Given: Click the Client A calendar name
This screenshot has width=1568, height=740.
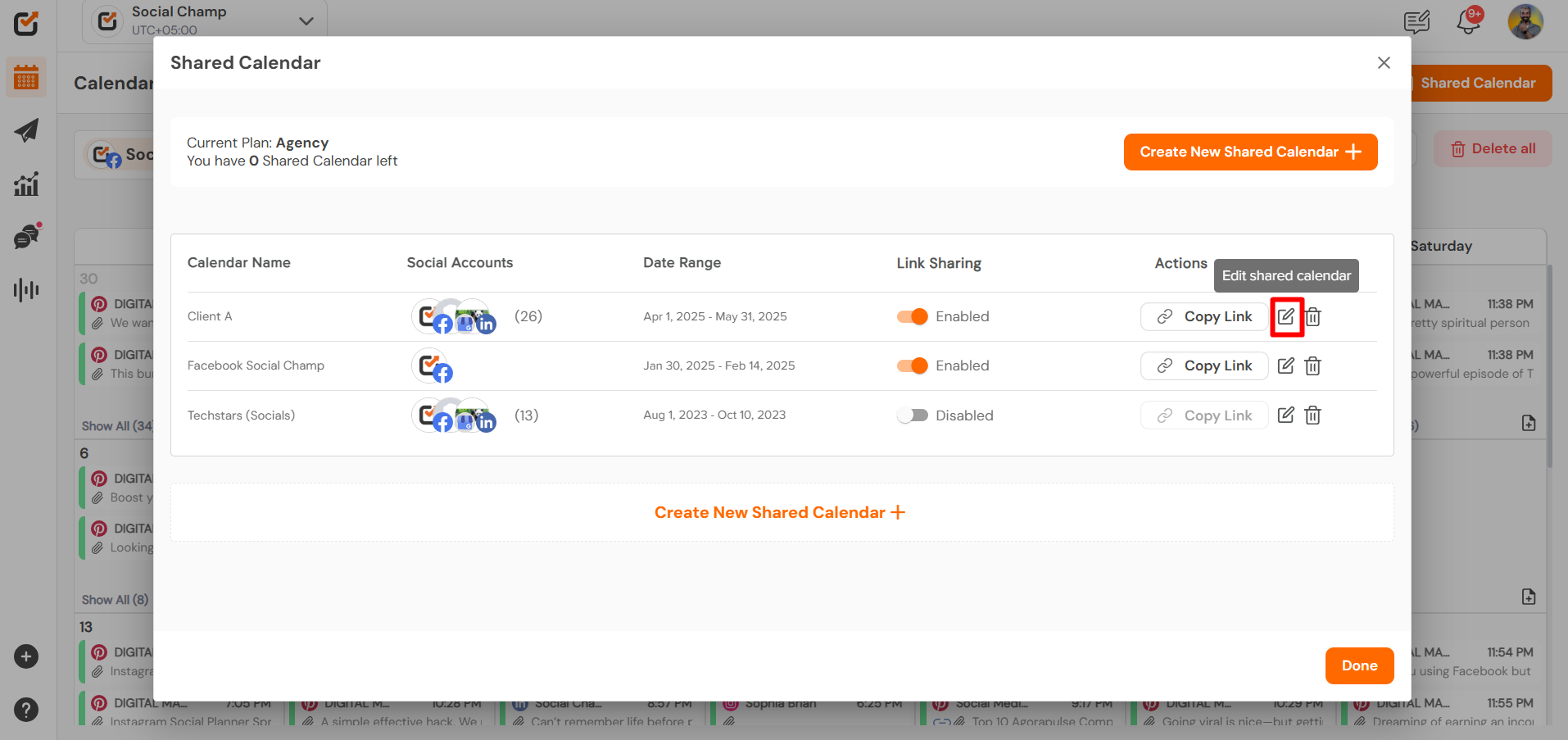Looking at the screenshot, I should (x=210, y=316).
